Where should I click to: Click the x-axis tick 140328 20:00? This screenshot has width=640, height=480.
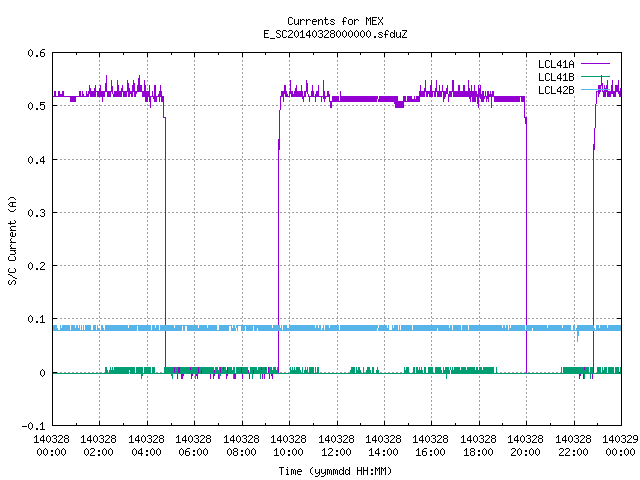[x=526, y=445]
